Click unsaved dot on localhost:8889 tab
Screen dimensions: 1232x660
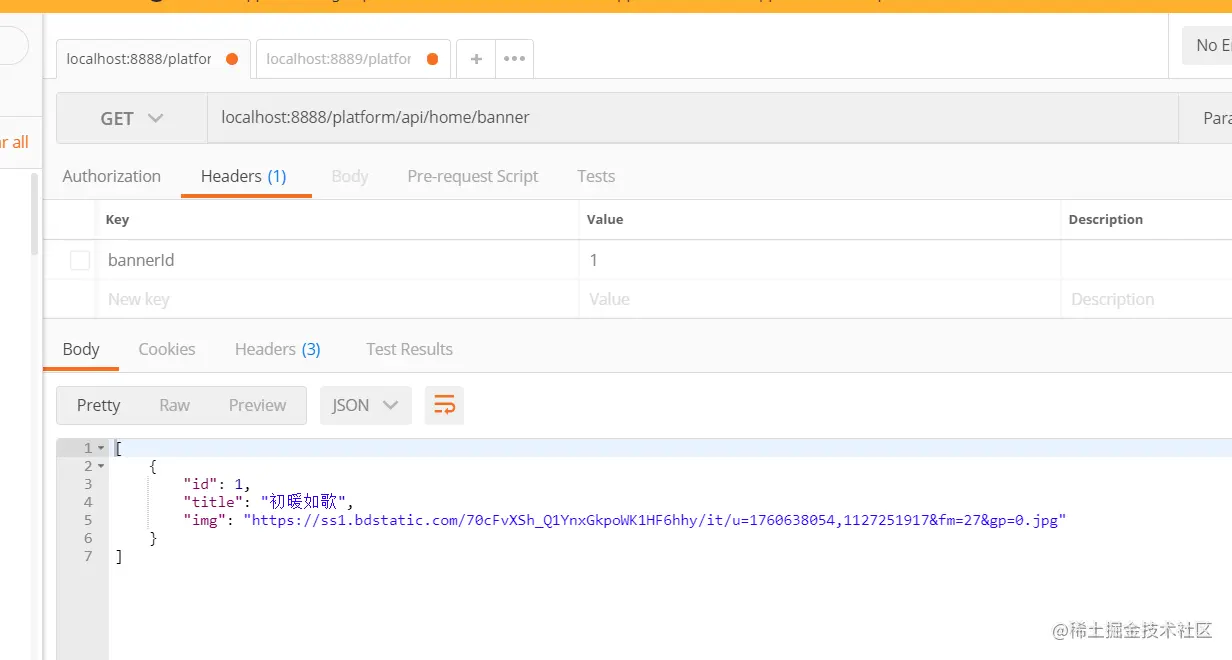tap(433, 59)
